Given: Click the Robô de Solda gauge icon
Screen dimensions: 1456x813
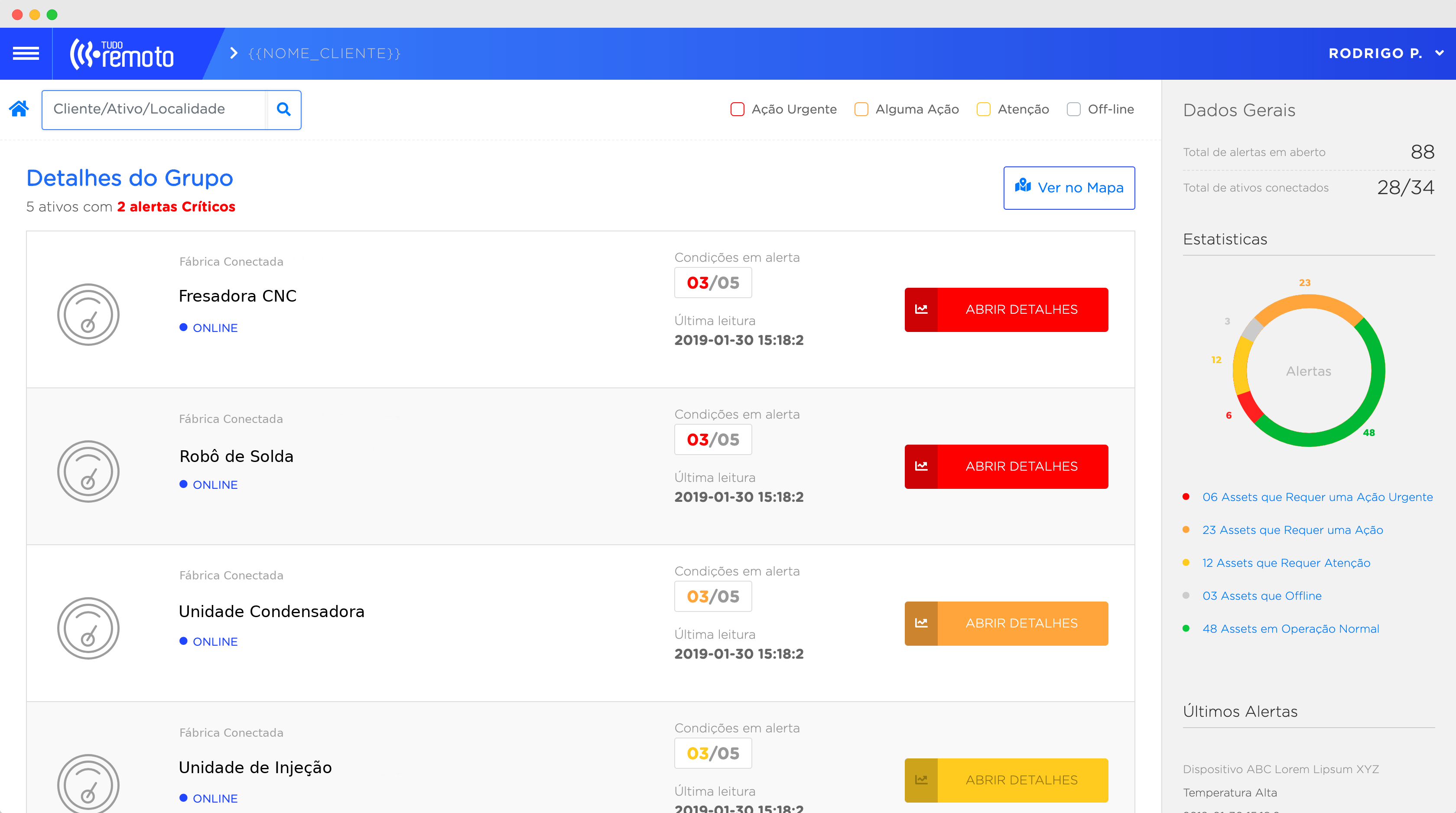Looking at the screenshot, I should [88, 472].
